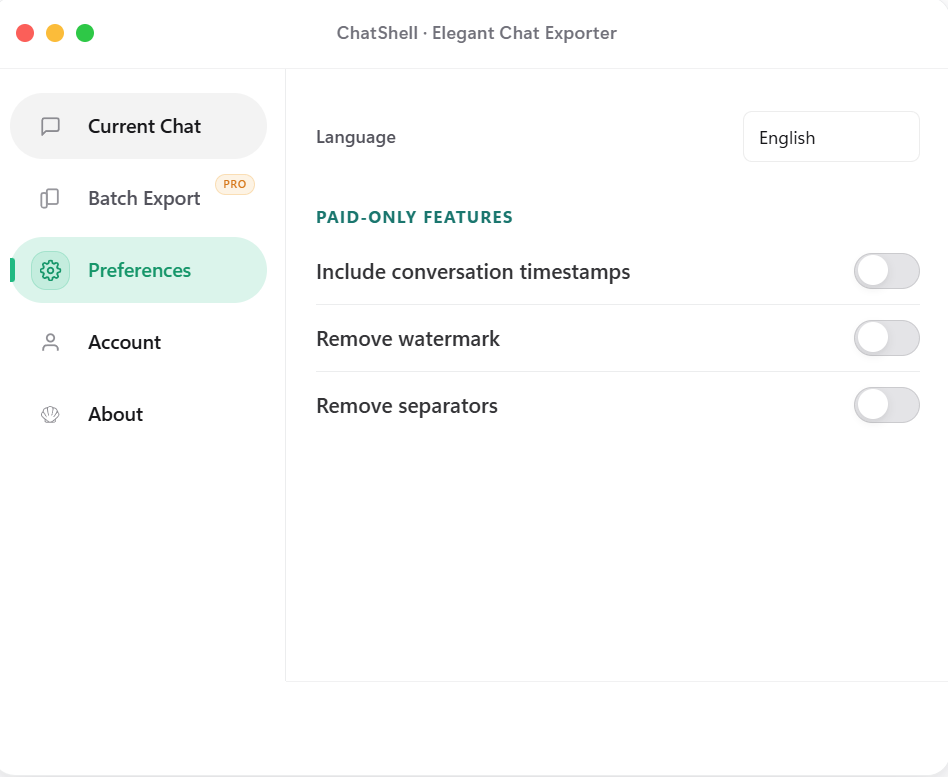Click the green active indicator bar beside Preferences

coord(12,270)
